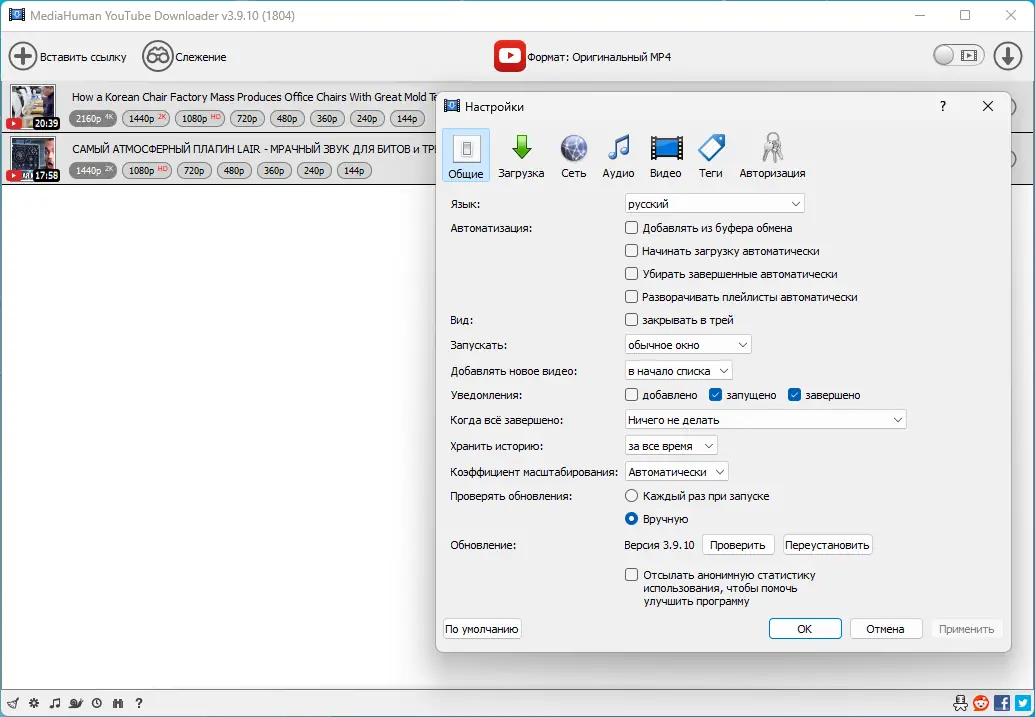The width and height of the screenshot is (1035, 717).
Task: Open the Facebook icon link
Action: pyautogui.click(x=1001, y=703)
